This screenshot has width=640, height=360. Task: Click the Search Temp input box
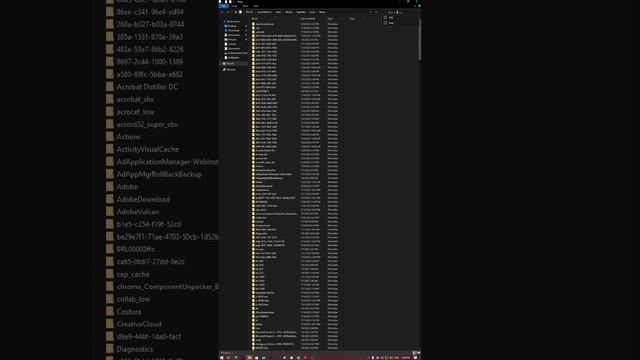pos(400,12)
